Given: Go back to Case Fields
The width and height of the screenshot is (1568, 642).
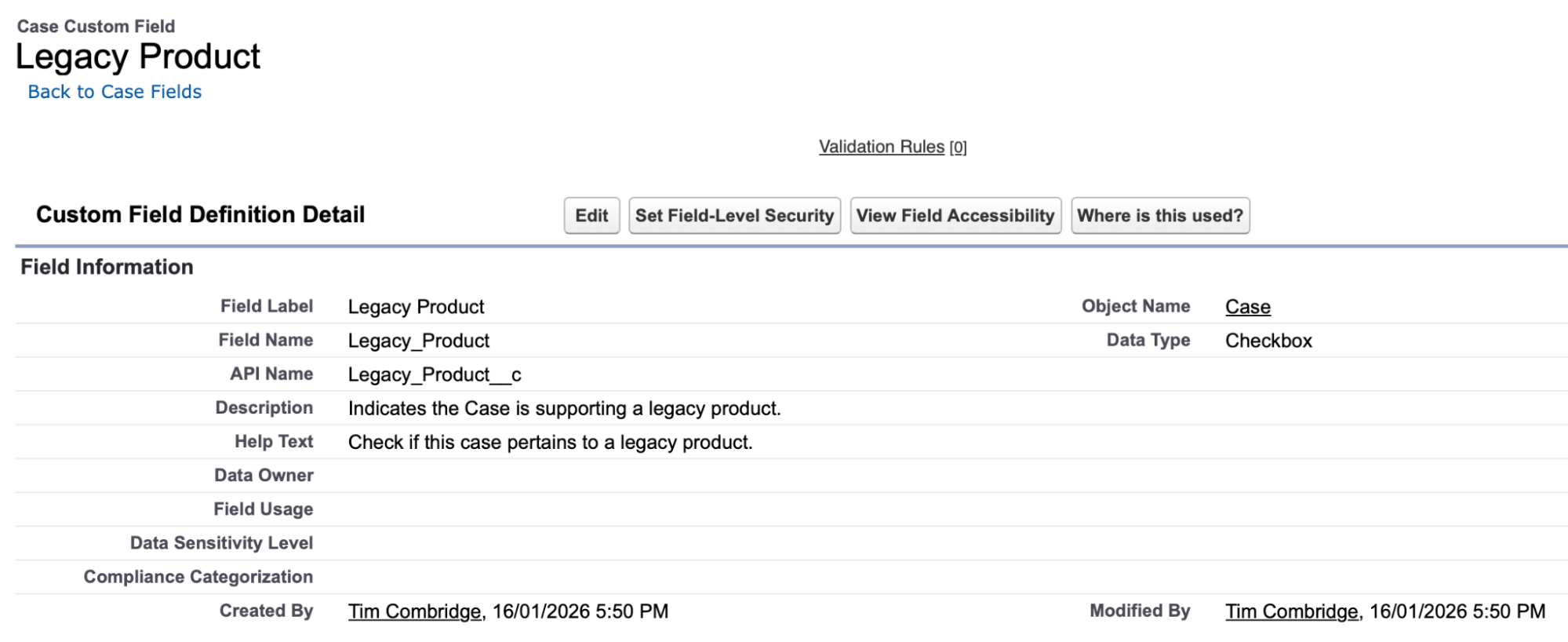Looking at the screenshot, I should coord(115,92).
